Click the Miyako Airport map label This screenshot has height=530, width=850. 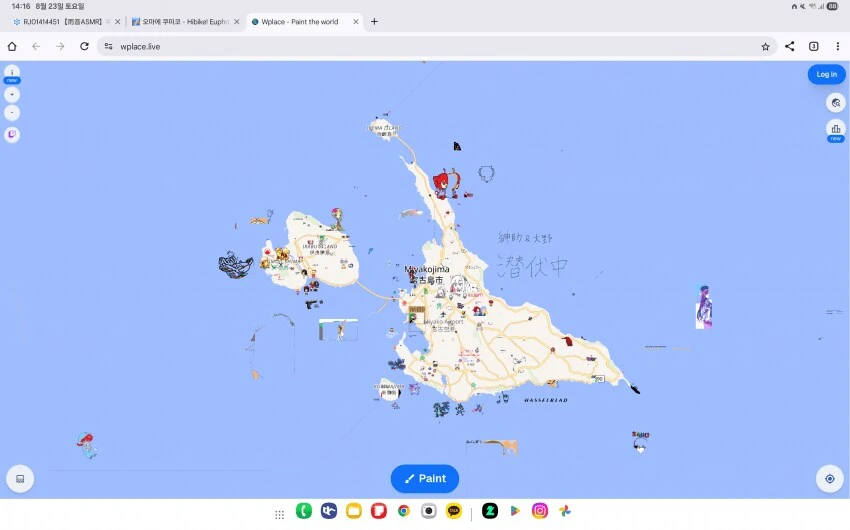click(444, 325)
